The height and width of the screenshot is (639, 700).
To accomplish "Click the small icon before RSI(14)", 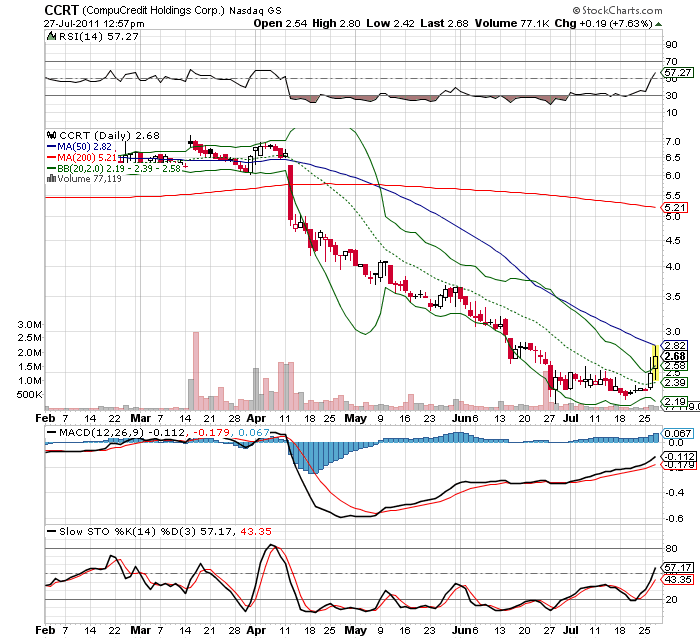I will [x=52, y=36].
